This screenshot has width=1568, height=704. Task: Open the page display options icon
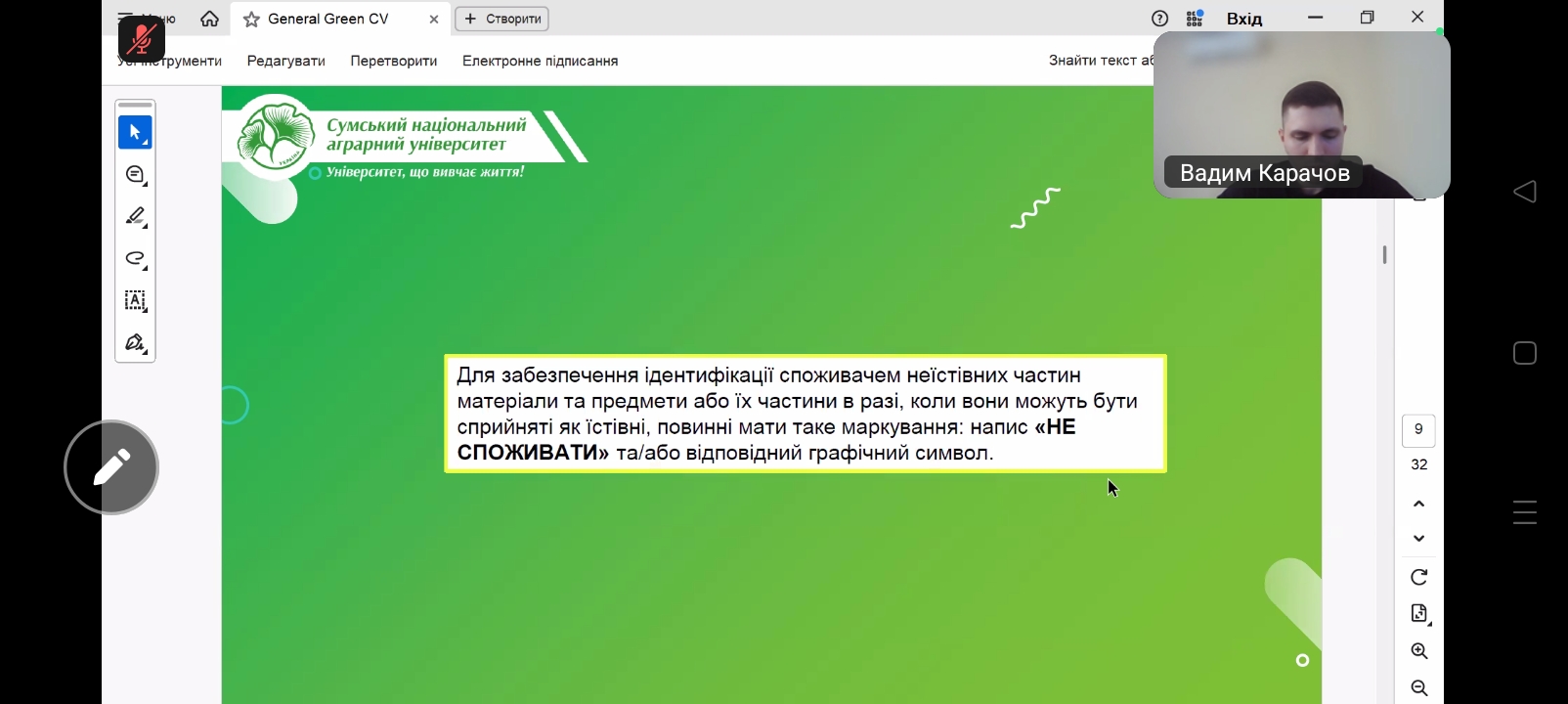pyautogui.click(x=1419, y=614)
